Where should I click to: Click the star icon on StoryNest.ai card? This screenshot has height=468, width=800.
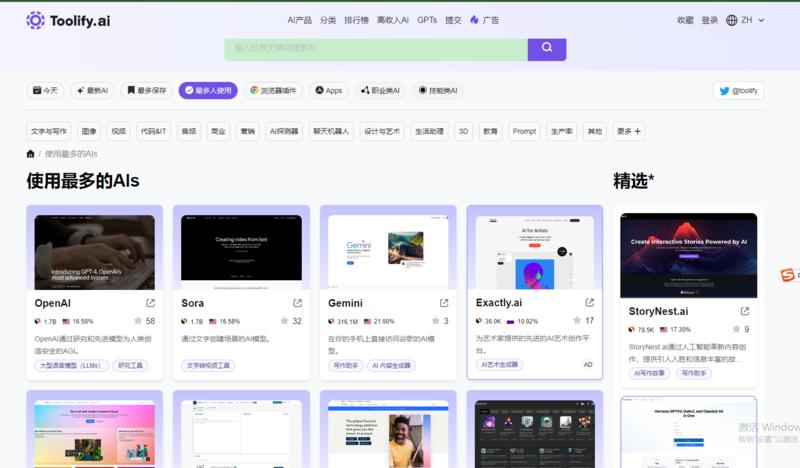click(736, 329)
